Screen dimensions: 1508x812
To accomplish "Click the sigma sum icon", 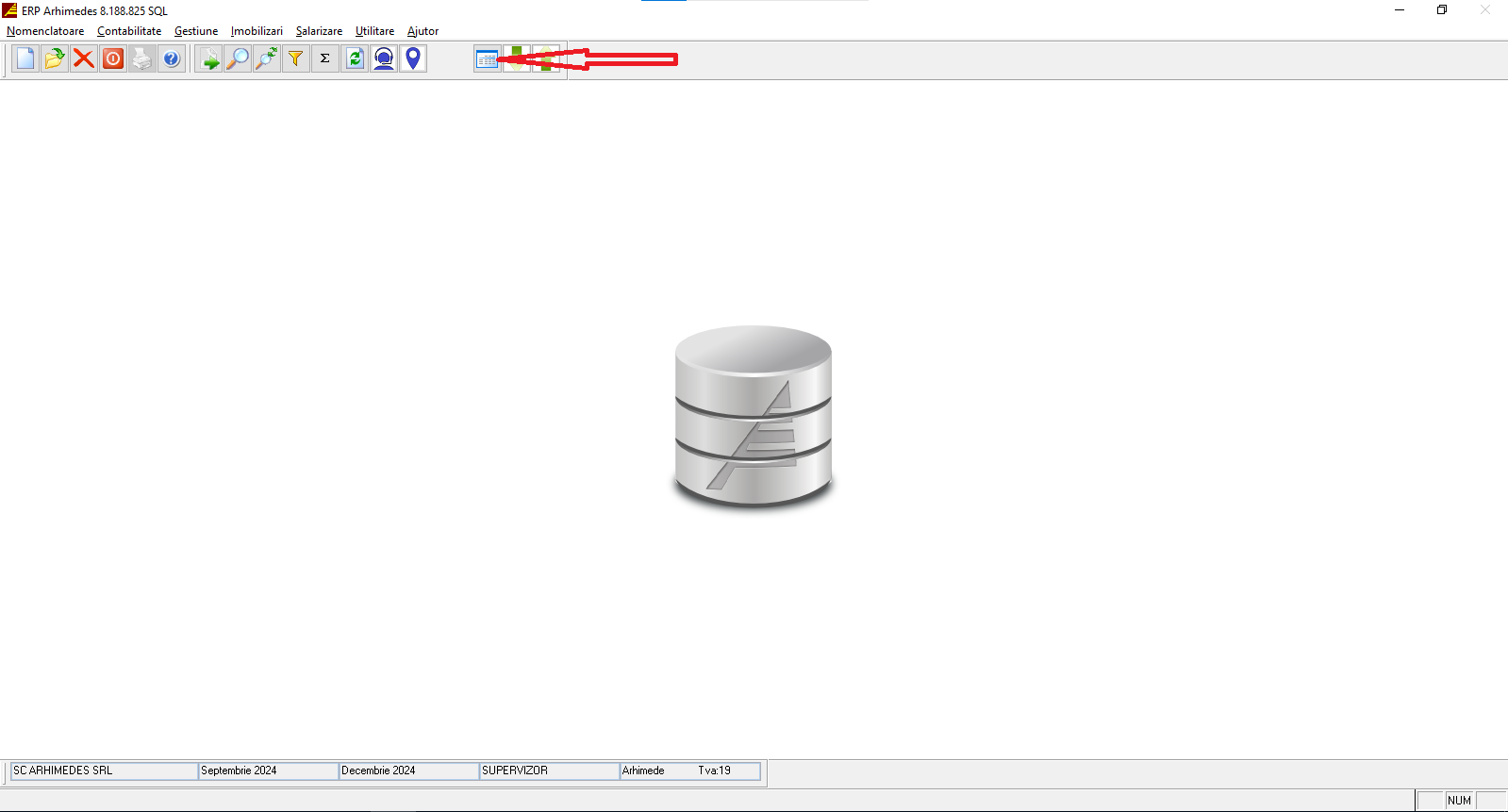I will click(325, 58).
